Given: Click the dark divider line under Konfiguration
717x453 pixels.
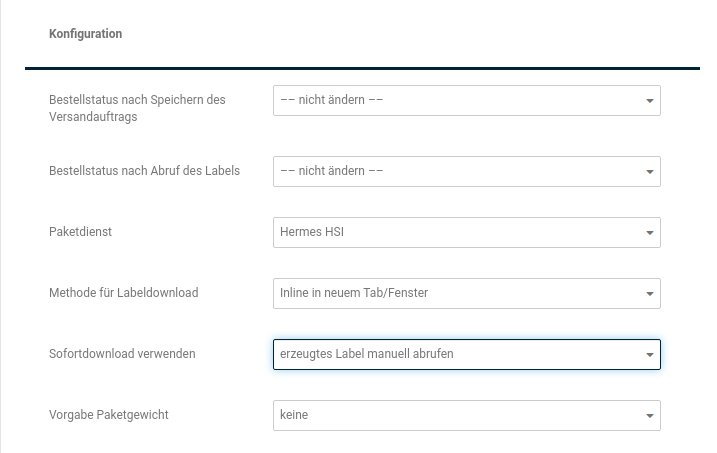Looking at the screenshot, I should [362, 68].
